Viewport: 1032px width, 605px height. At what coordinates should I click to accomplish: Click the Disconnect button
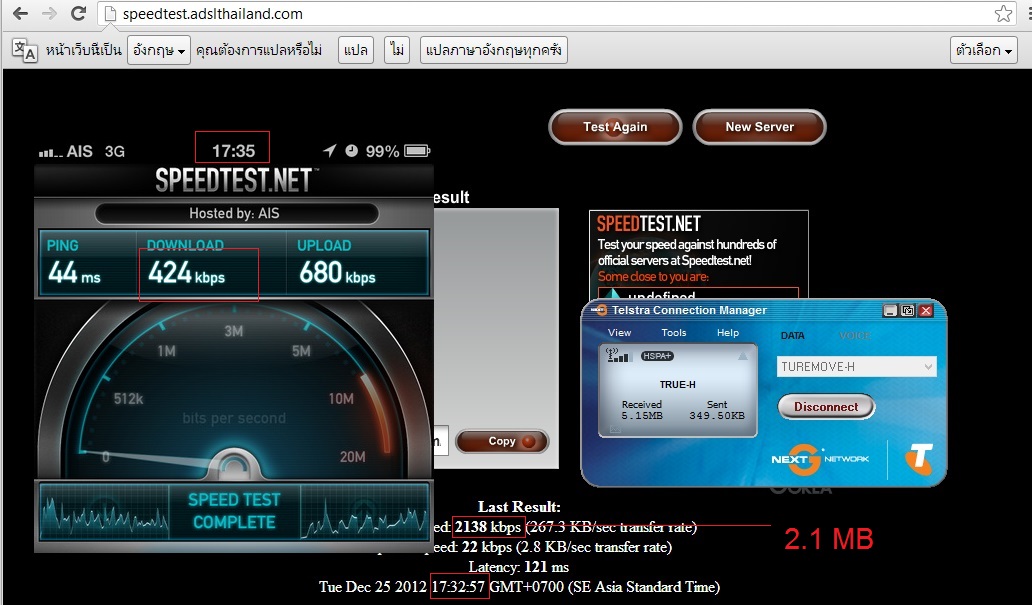point(826,407)
